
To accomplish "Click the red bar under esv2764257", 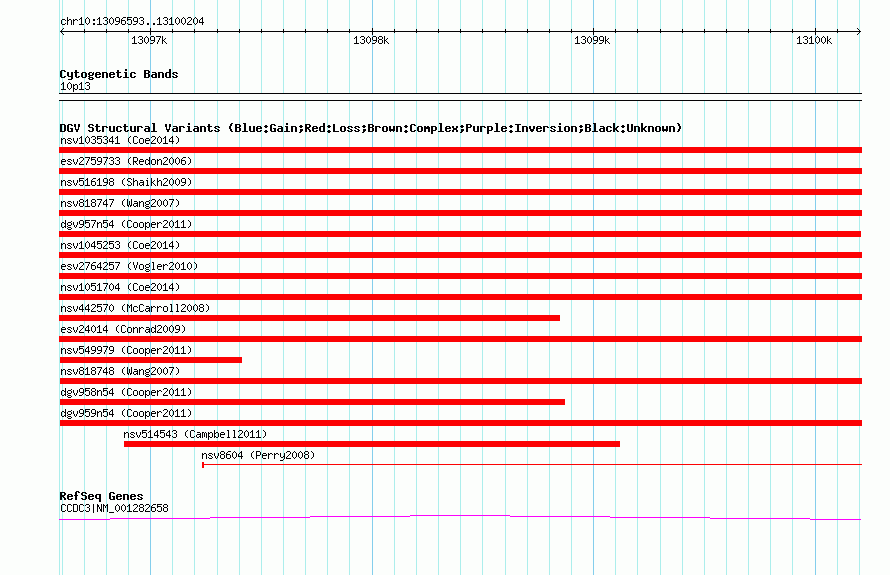I will [460, 276].
